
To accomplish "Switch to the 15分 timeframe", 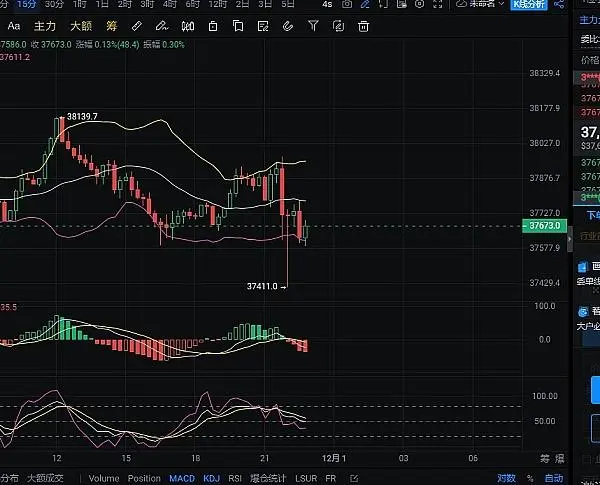I will (27, 4).
